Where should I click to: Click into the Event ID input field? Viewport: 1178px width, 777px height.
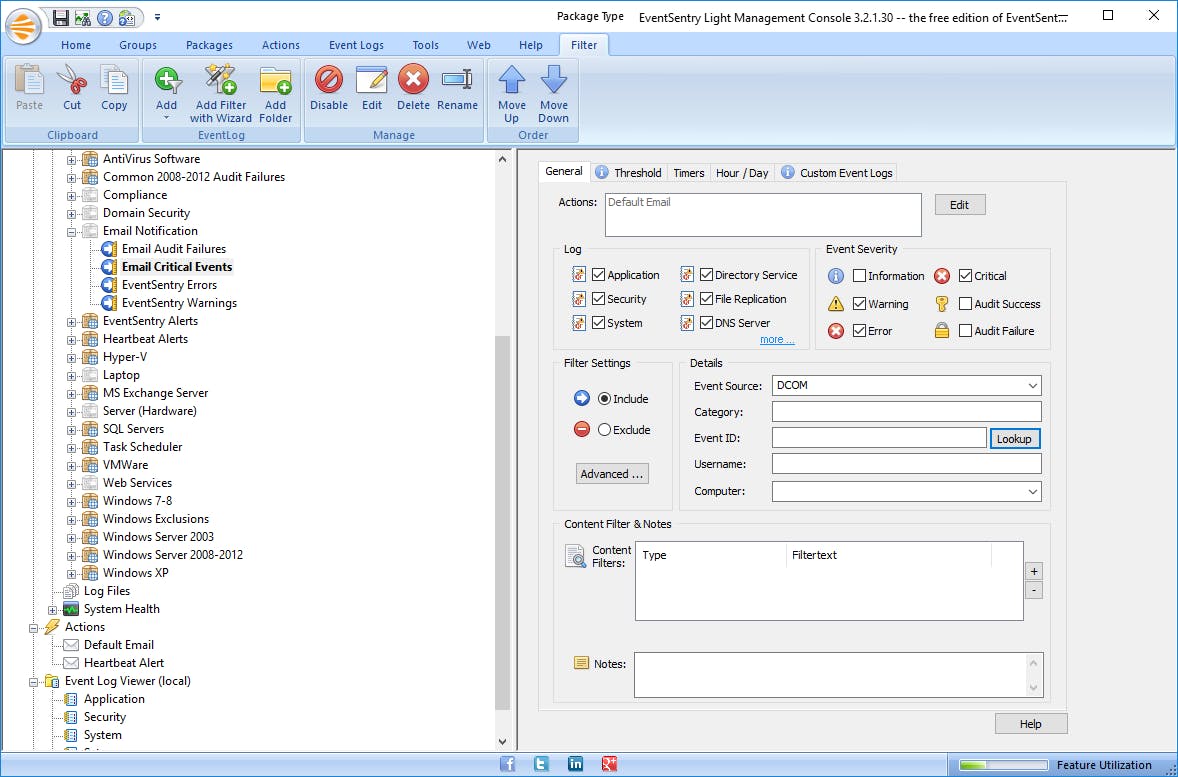coord(879,438)
